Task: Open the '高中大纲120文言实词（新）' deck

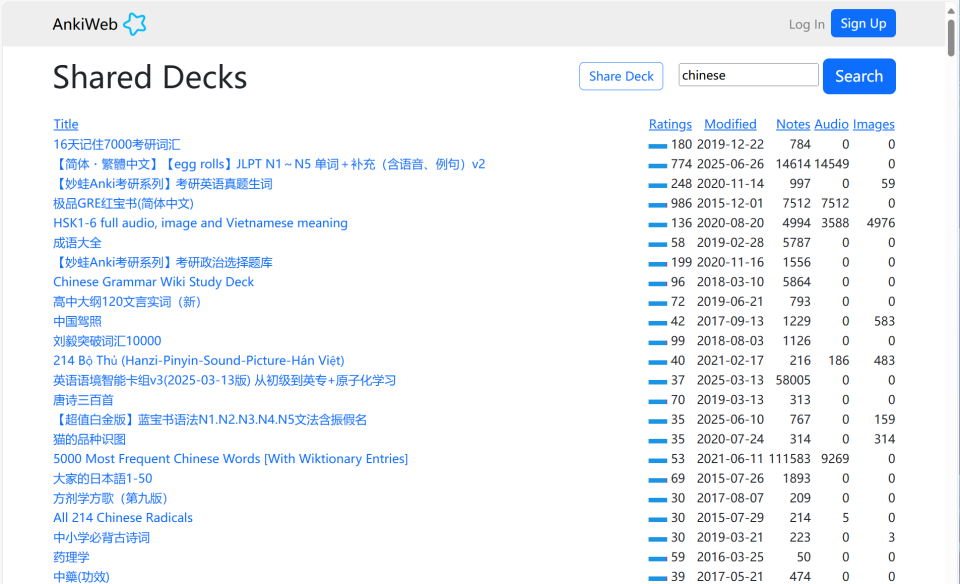Action: 127,301
